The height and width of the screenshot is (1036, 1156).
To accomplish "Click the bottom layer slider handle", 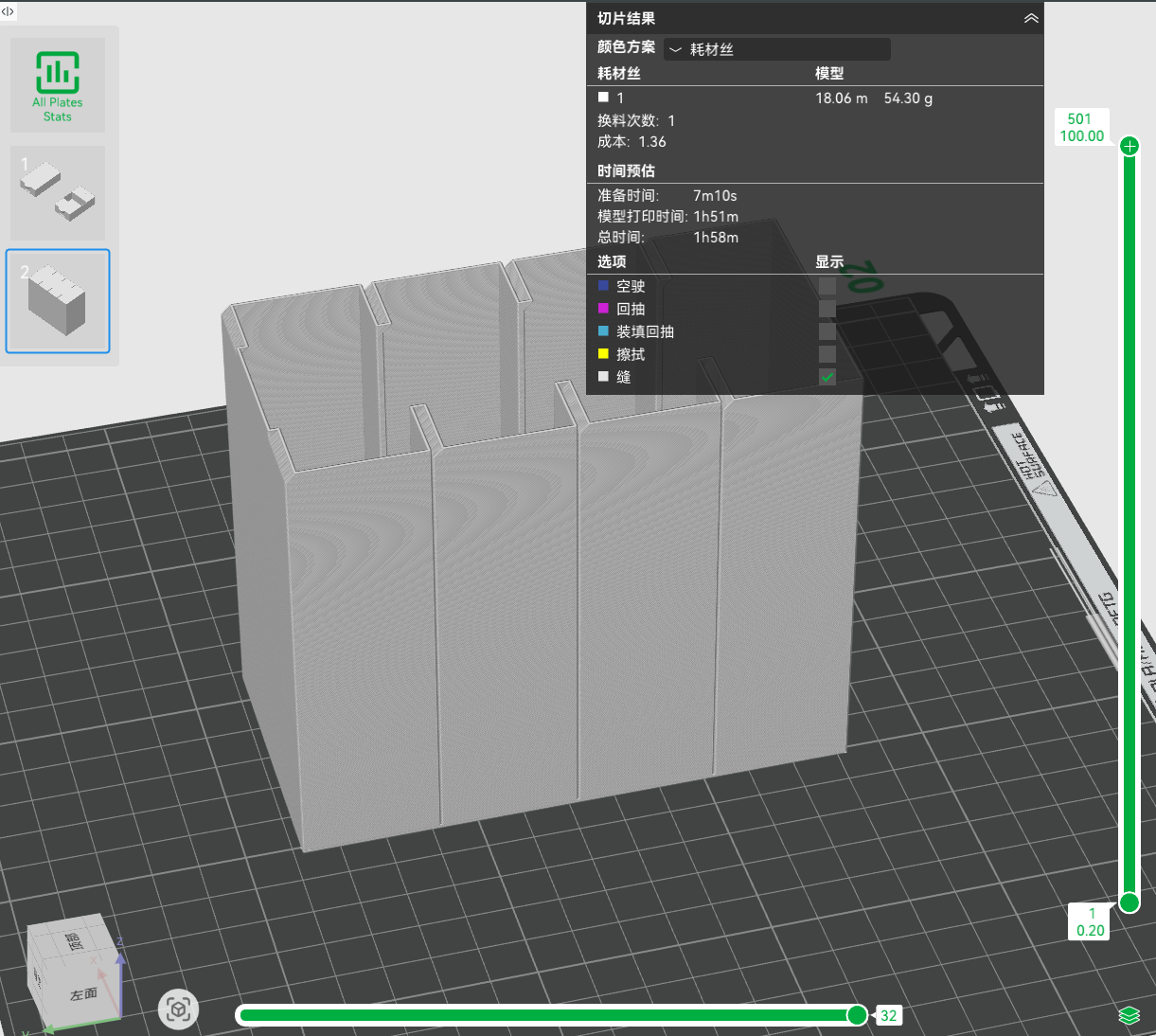I will coord(1129,902).
